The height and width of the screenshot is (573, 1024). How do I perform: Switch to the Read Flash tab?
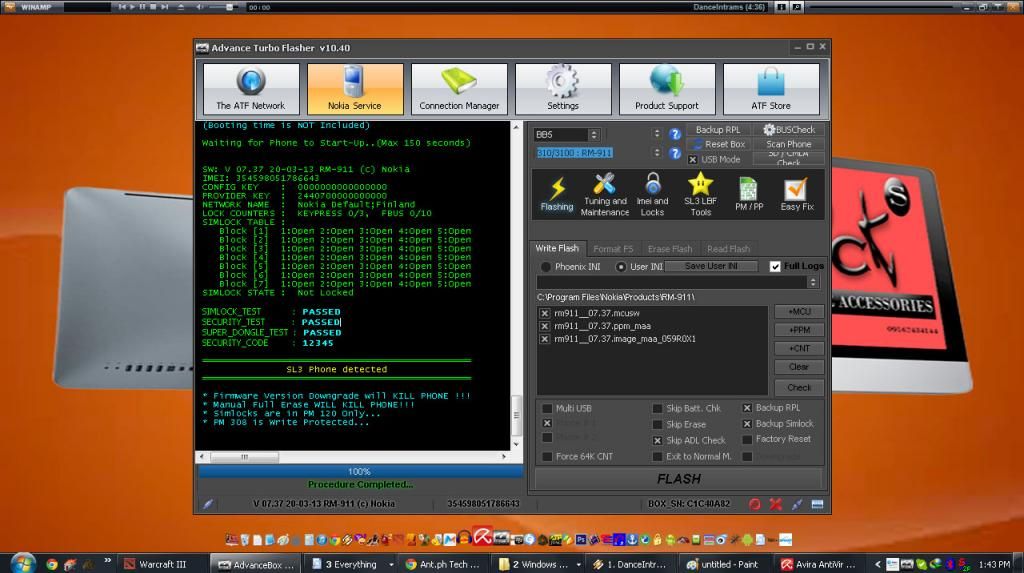click(x=728, y=248)
